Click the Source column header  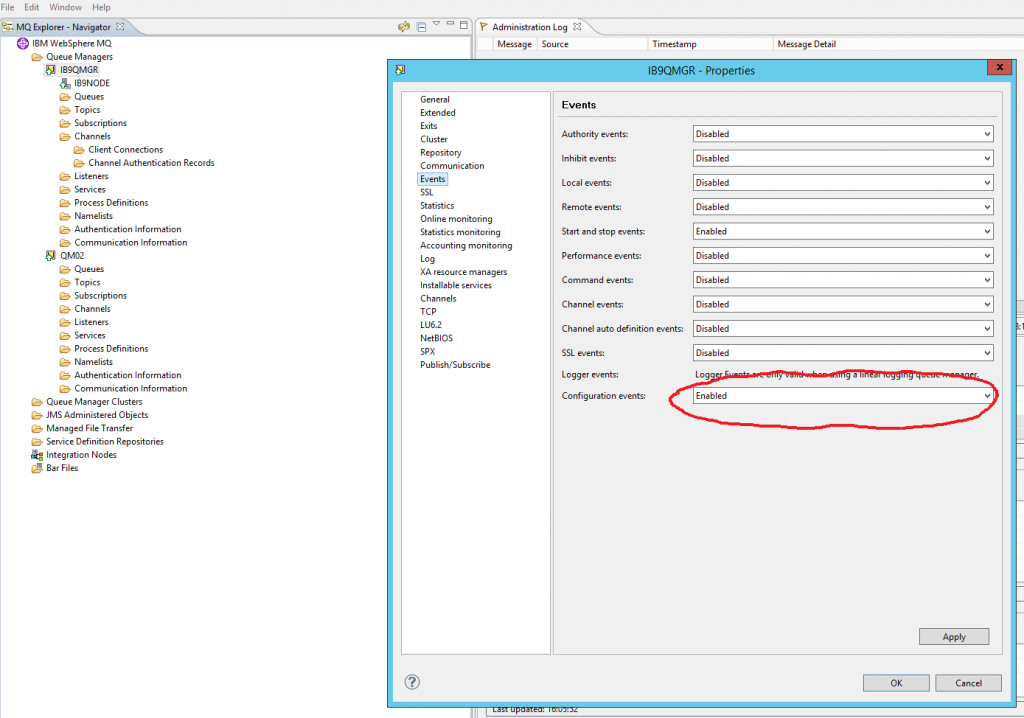(x=593, y=44)
